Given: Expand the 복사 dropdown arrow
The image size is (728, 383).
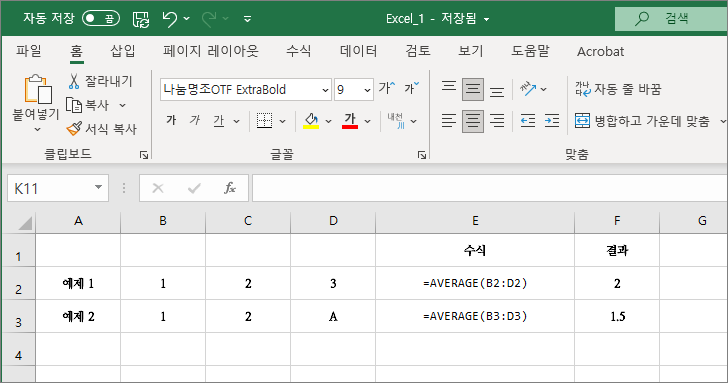Looking at the screenshot, I should [123, 106].
